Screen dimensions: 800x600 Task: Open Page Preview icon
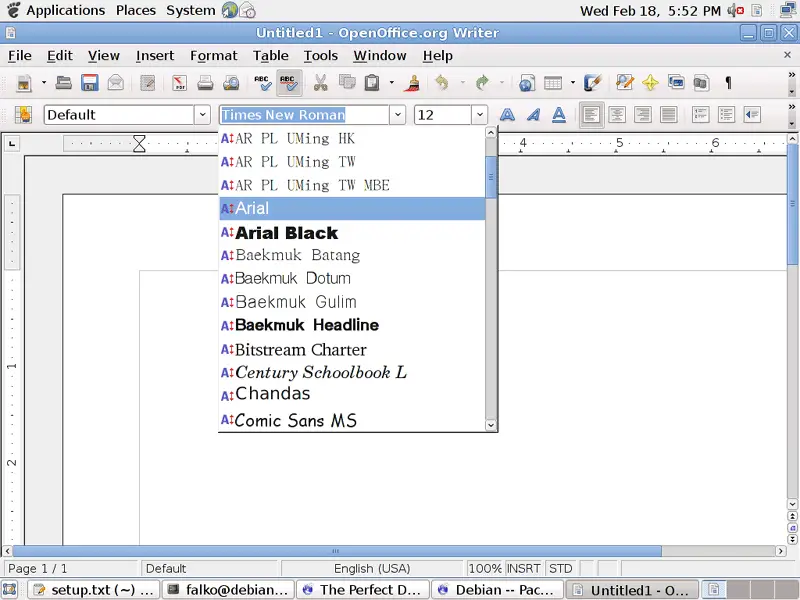tap(231, 83)
